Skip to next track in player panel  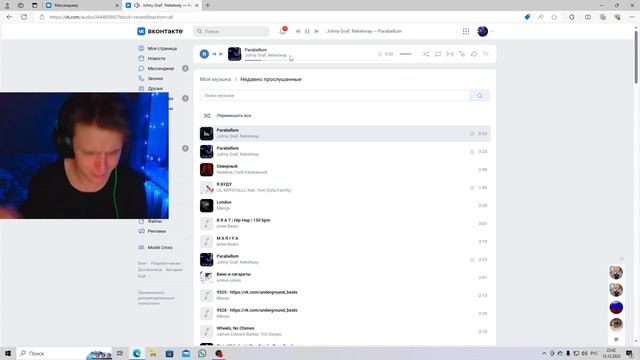221,54
